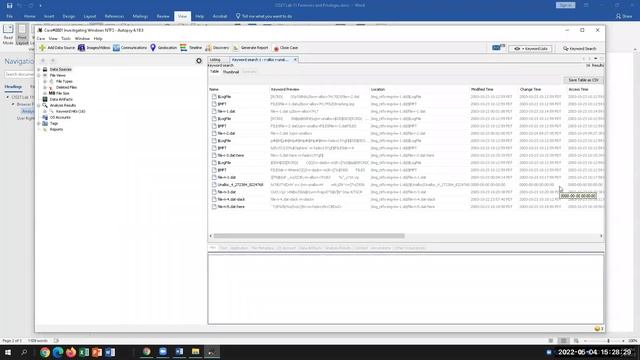The image size is (640, 360).
Task: Click the taskbar search icon
Action: coord(24,352)
